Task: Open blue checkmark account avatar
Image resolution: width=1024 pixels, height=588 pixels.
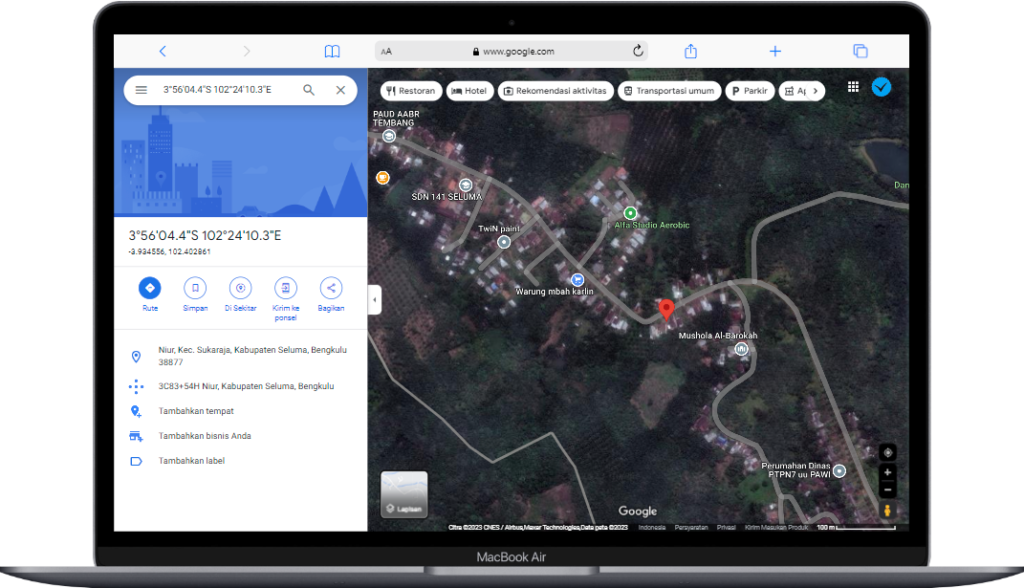Action: [x=881, y=87]
